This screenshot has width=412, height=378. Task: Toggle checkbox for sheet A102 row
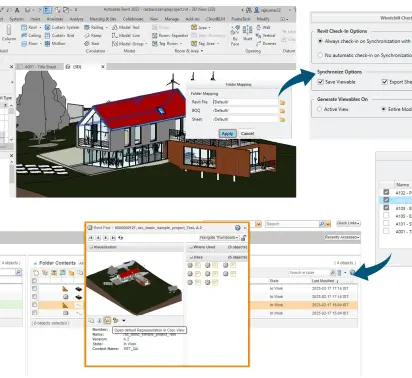click(x=386, y=192)
